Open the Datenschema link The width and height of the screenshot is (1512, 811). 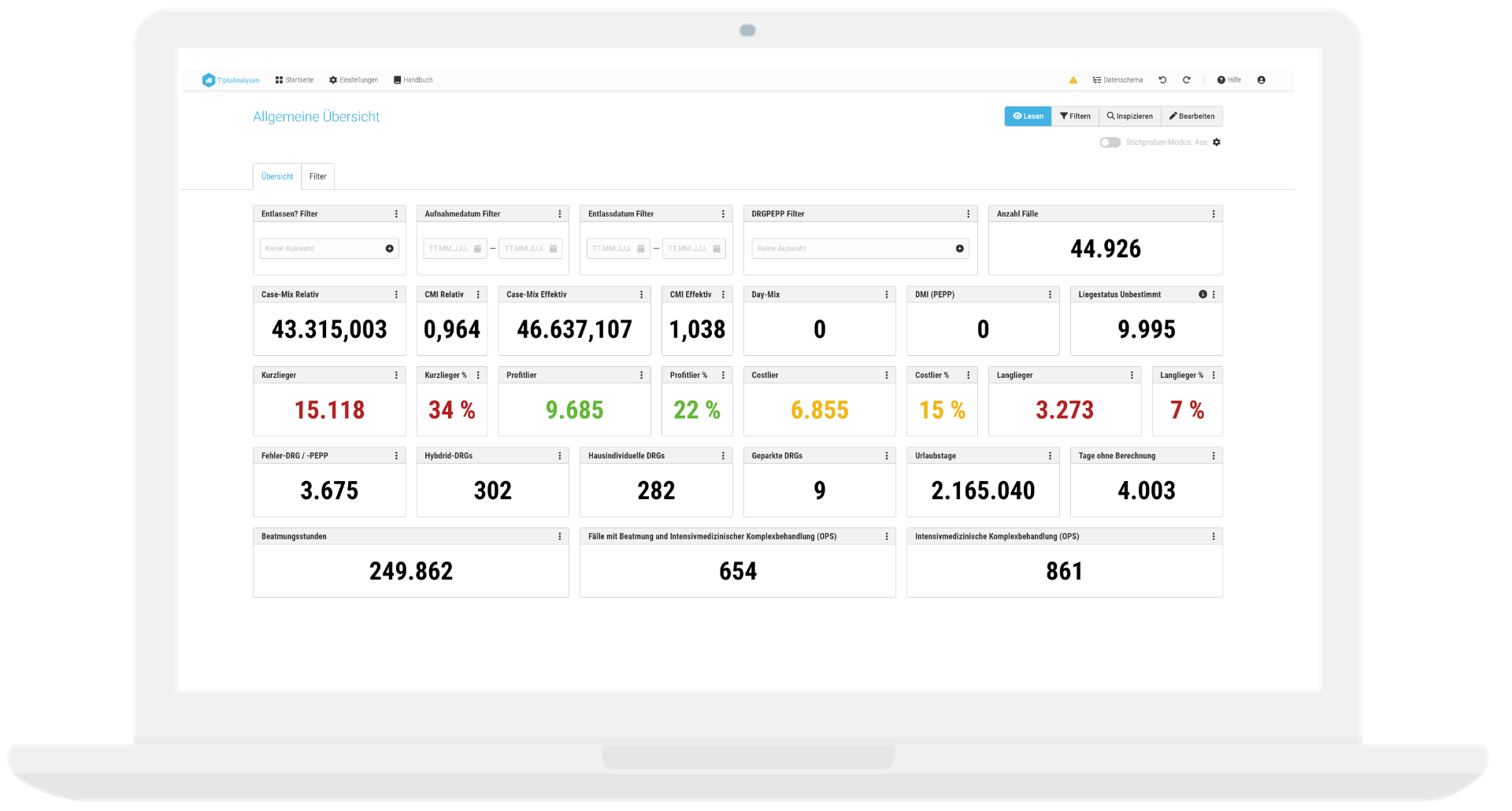[x=1117, y=80]
